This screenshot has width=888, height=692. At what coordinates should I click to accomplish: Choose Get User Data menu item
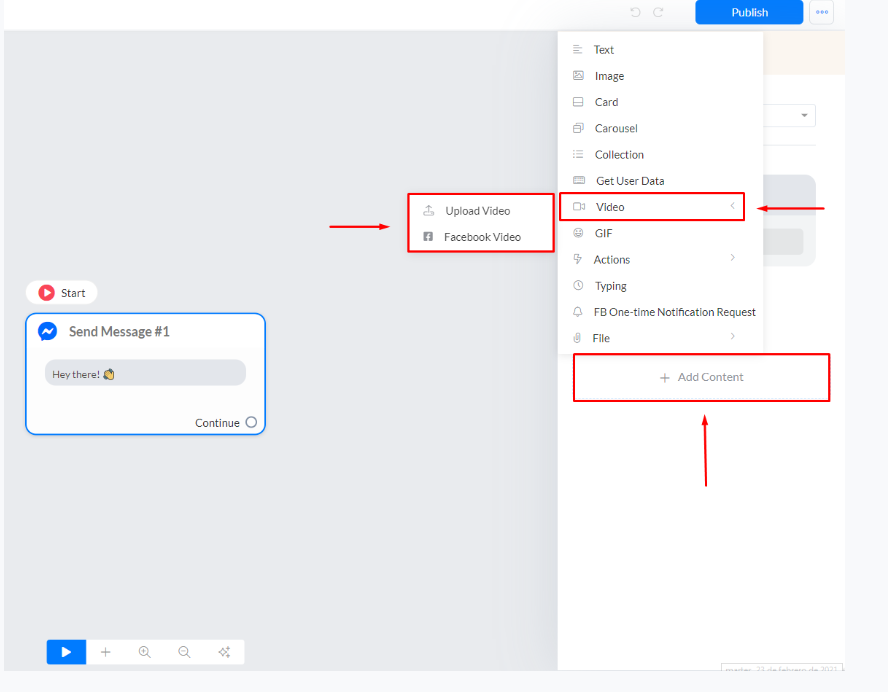[x=629, y=181]
